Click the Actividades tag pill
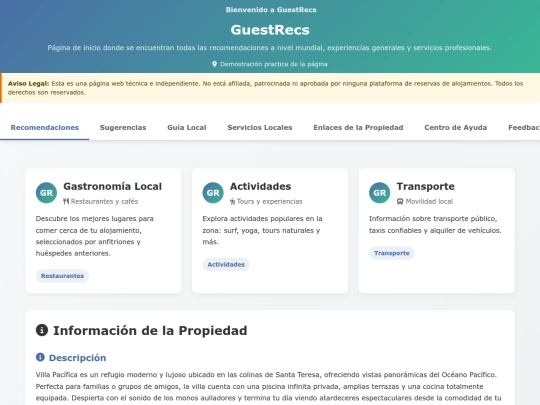 226,264
